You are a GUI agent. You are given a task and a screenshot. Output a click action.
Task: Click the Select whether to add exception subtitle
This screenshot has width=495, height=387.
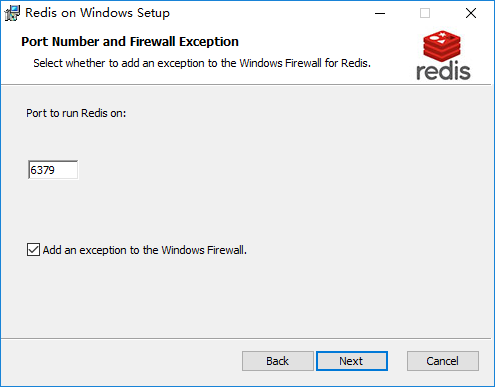click(x=202, y=63)
